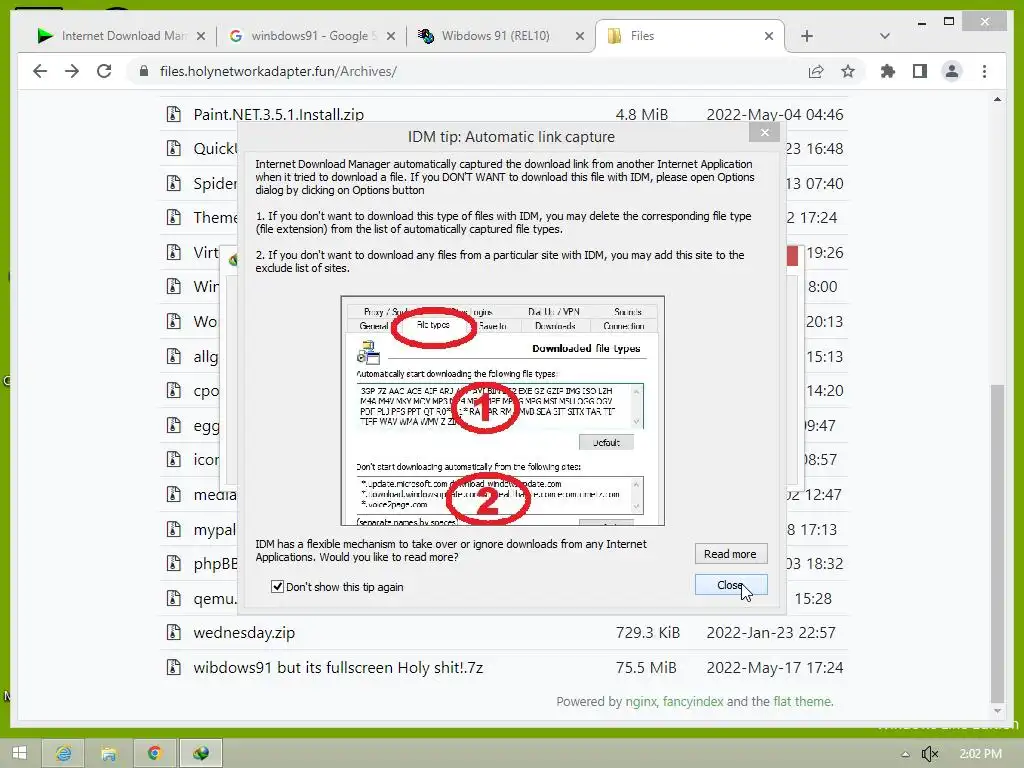View site lock information
The width and height of the screenshot is (1024, 768).
click(x=144, y=71)
